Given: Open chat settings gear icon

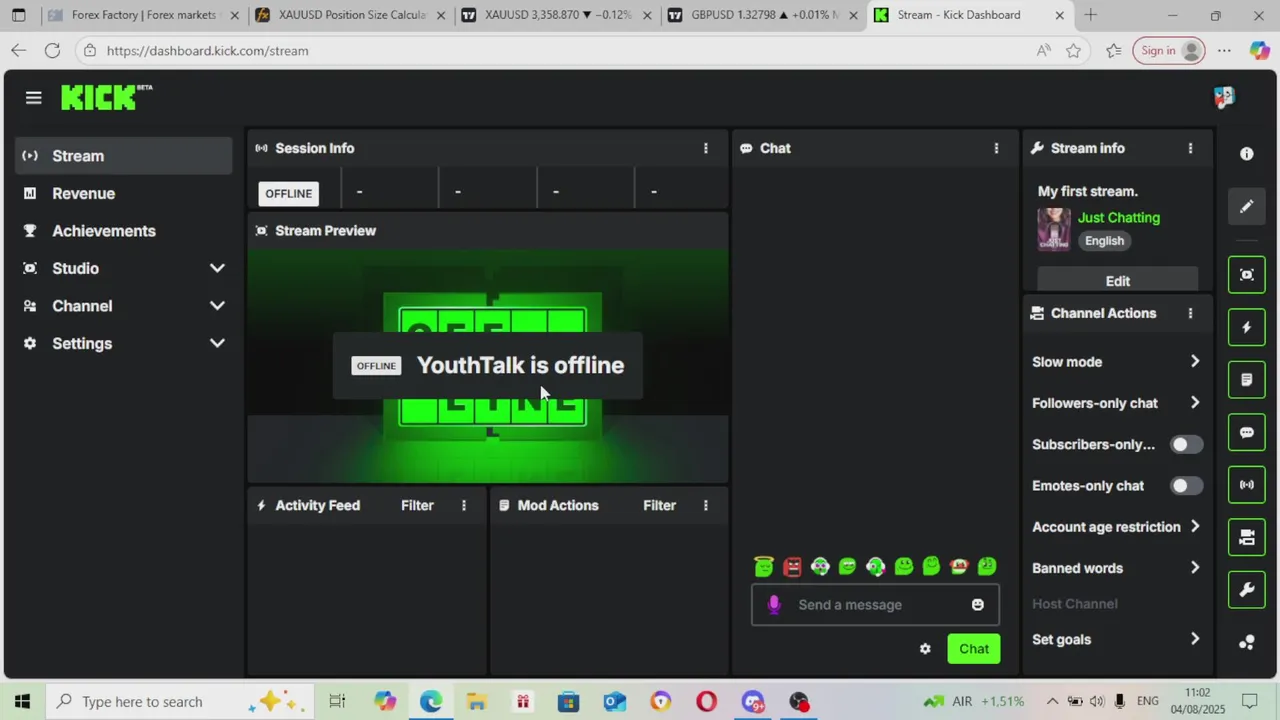Looking at the screenshot, I should click(925, 649).
